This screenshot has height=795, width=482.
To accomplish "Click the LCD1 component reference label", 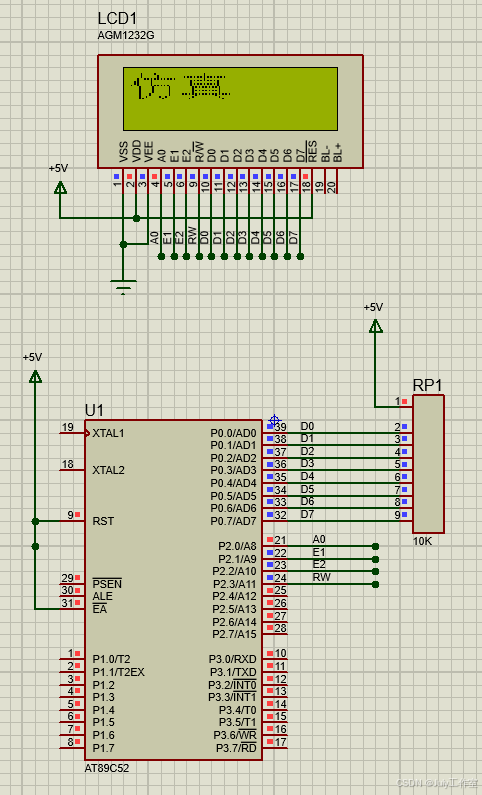I will (117, 19).
